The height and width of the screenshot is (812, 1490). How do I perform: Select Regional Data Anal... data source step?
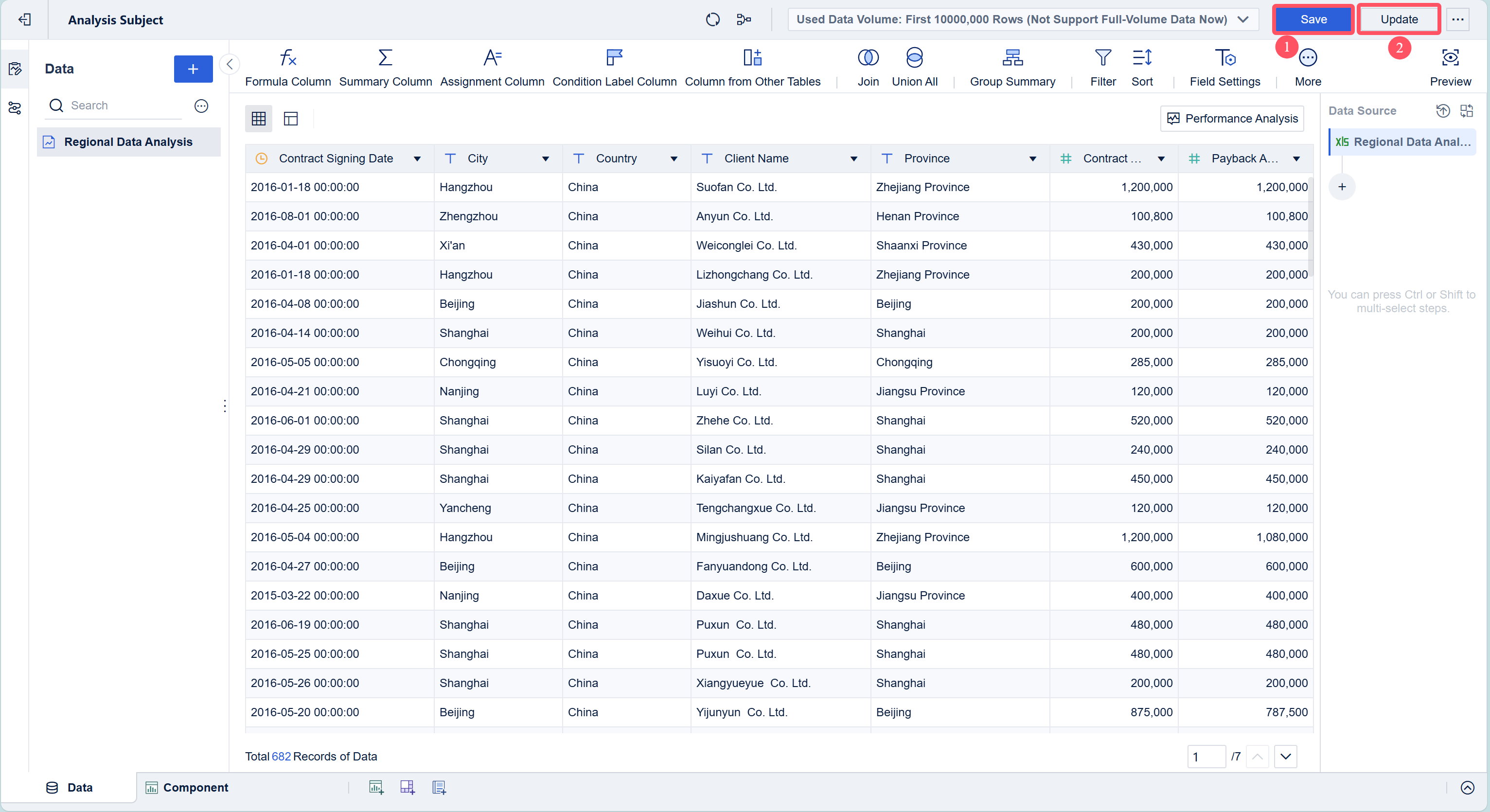click(x=1402, y=141)
